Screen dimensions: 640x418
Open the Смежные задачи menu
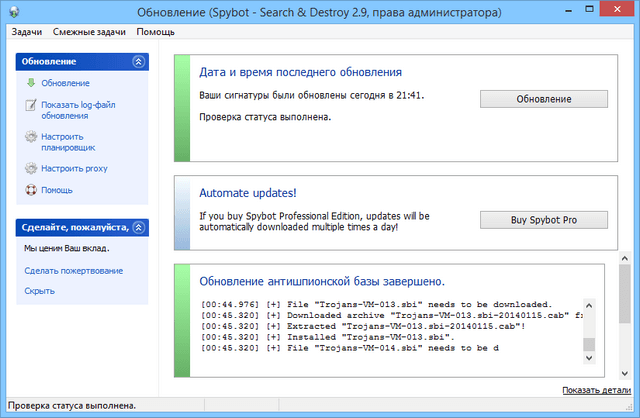[x=90, y=32]
